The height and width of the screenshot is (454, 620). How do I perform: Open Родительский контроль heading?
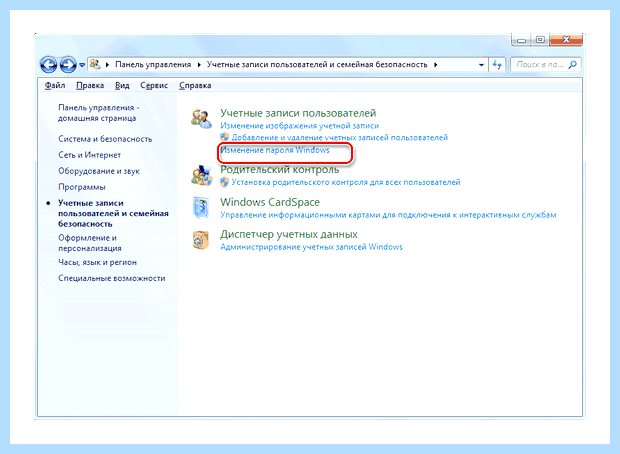click(x=280, y=169)
